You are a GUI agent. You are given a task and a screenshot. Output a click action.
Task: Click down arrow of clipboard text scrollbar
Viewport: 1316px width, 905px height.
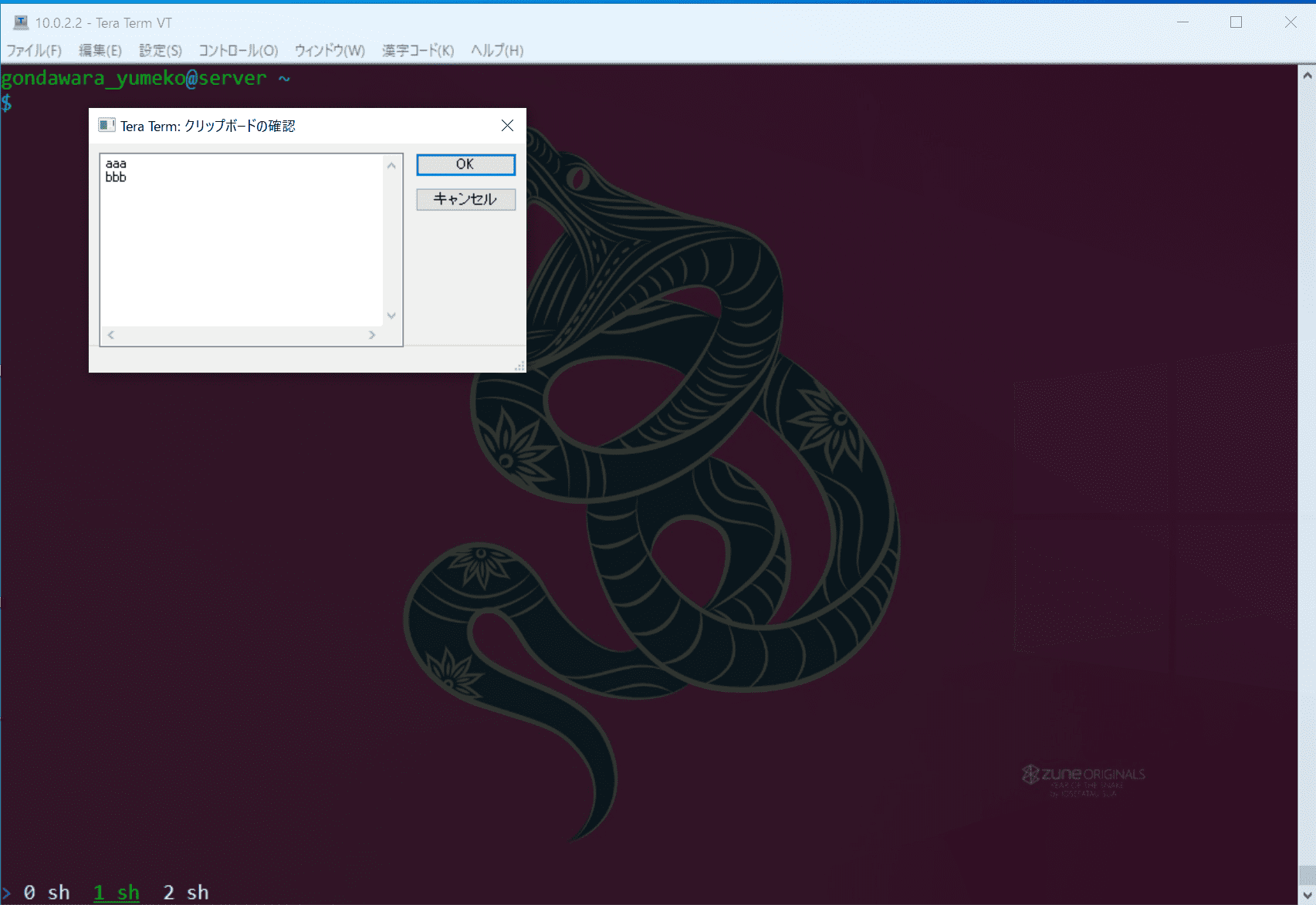[391, 316]
